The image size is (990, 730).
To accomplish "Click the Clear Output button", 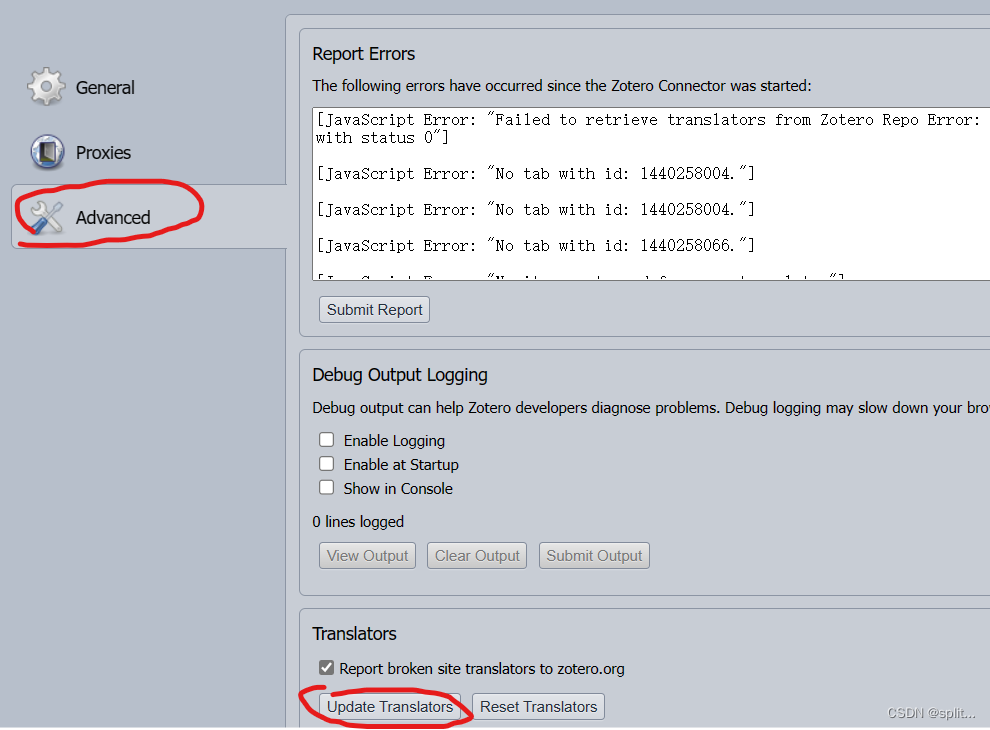I will click(477, 556).
